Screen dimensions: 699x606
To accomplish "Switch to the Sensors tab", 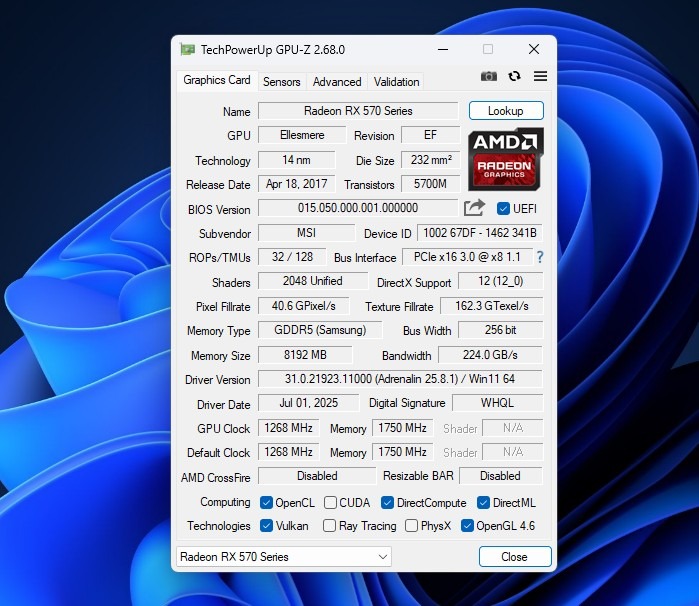I will click(282, 82).
